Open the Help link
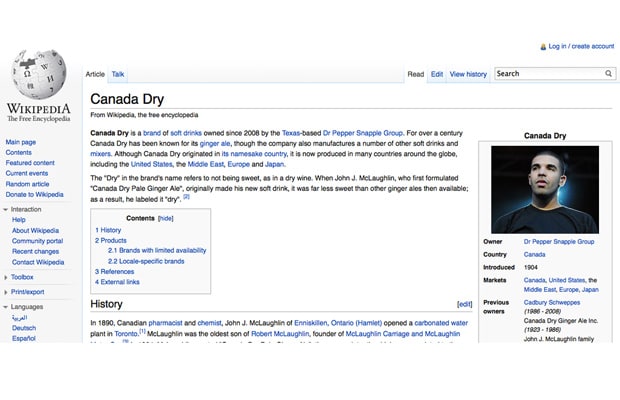Viewport: 620px width, 400px height. point(19,220)
